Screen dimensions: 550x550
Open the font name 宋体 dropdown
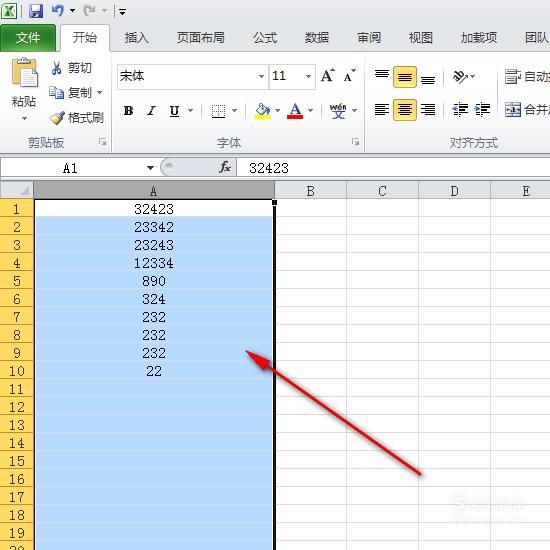[261, 76]
